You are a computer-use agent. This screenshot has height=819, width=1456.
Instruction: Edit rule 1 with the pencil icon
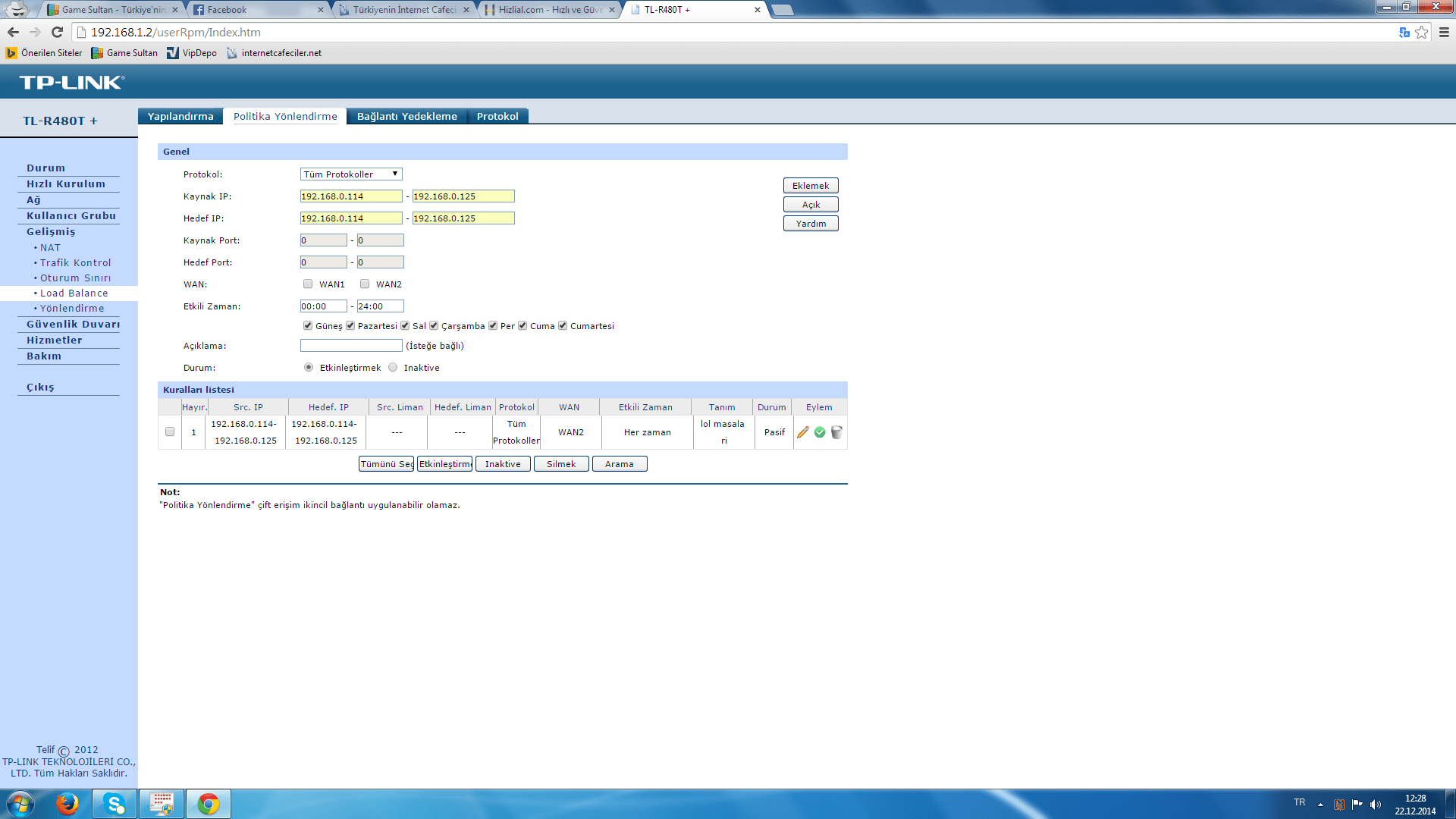803,432
